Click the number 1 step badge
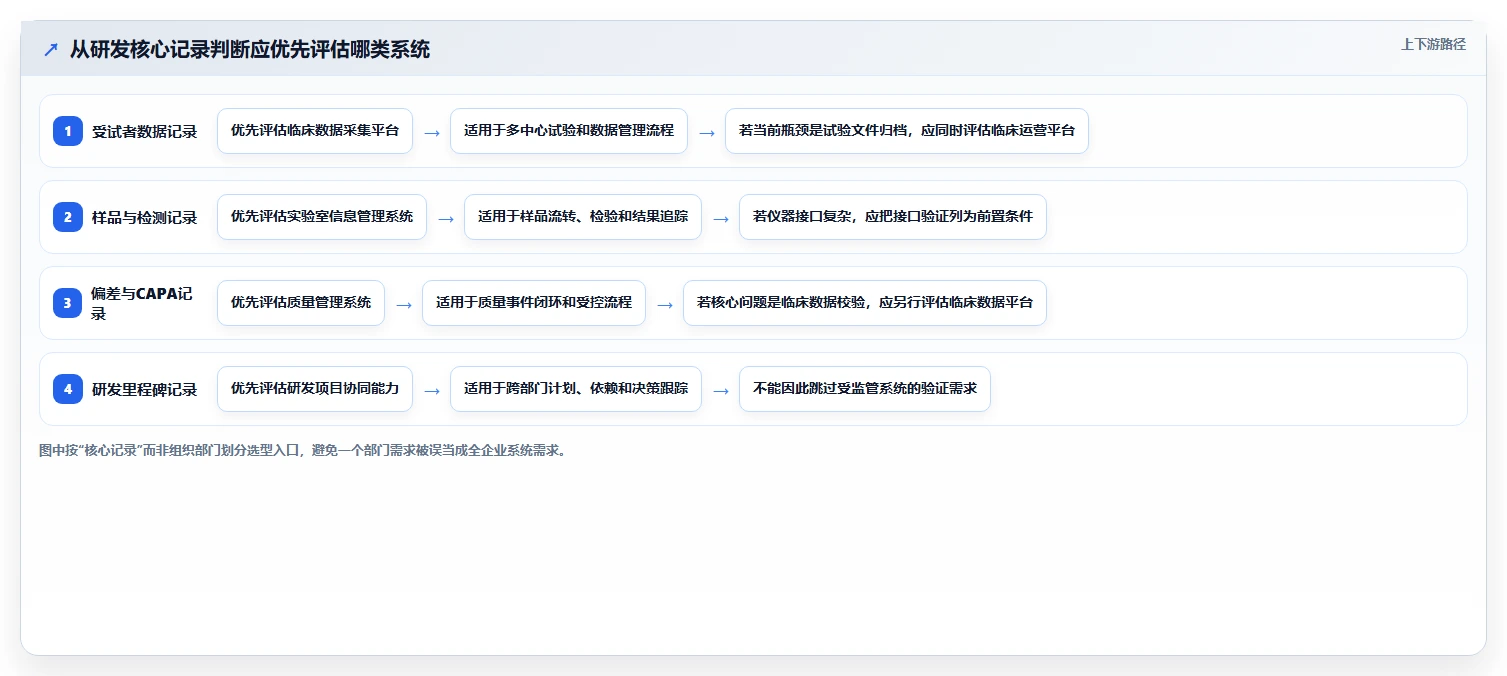The height and width of the screenshot is (676, 1507). (68, 131)
